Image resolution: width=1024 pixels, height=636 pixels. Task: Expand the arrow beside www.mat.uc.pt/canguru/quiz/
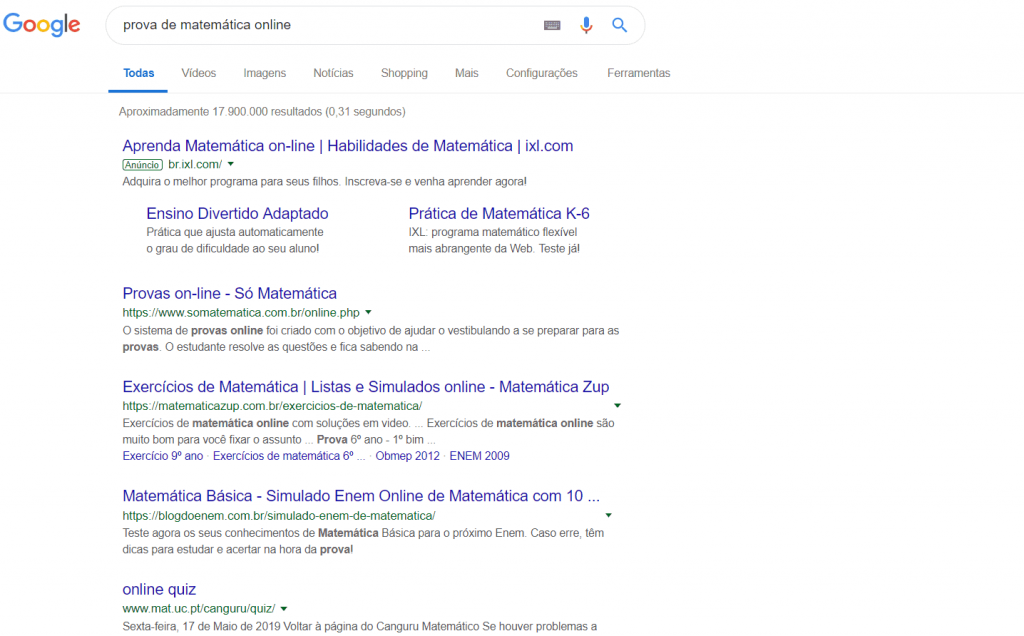click(284, 609)
